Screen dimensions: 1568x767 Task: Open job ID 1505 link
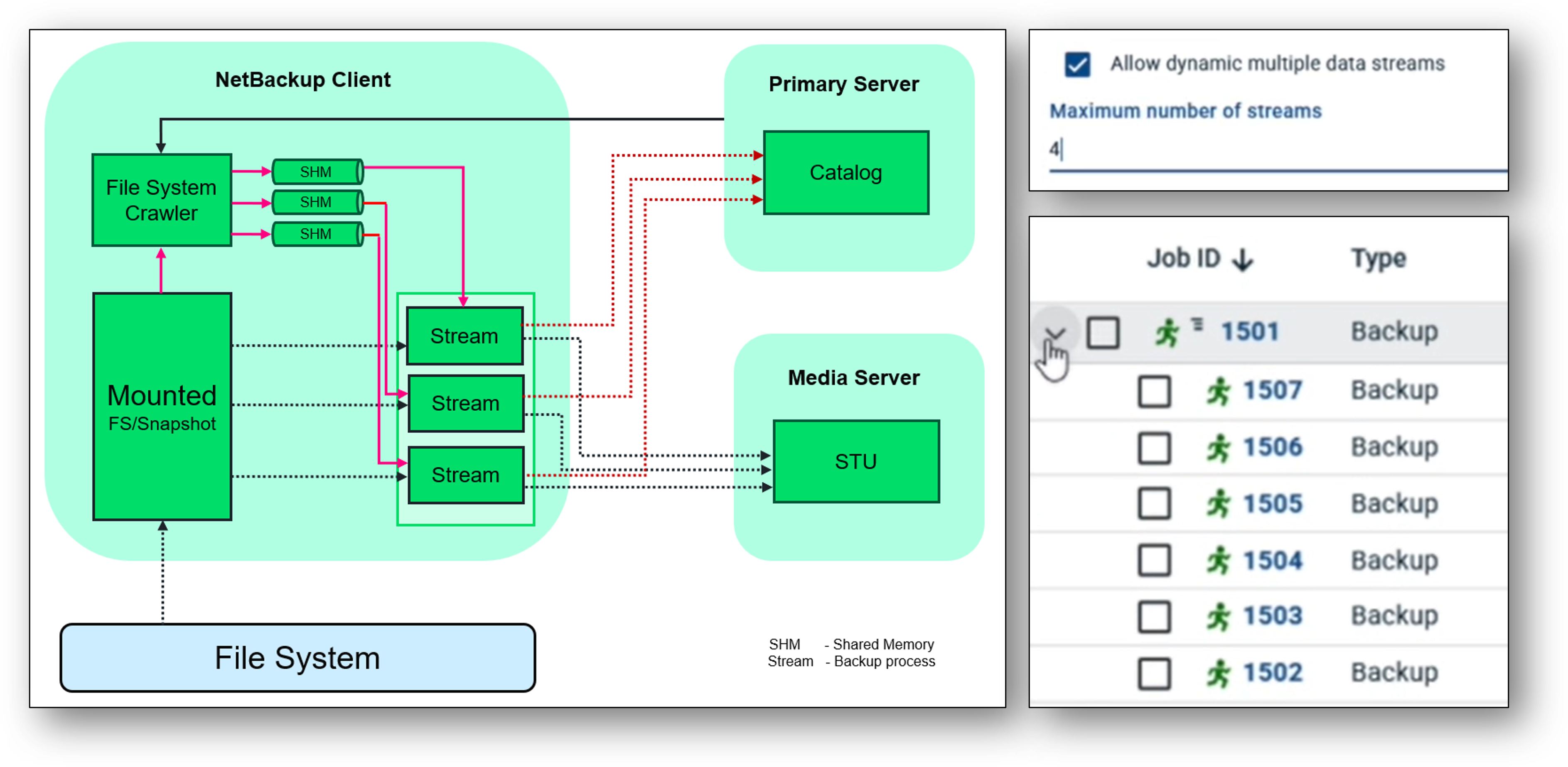(x=1272, y=504)
